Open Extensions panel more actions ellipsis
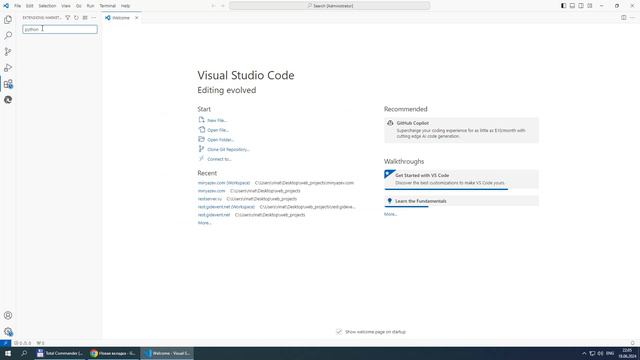The width and height of the screenshot is (640, 360). pos(93,18)
